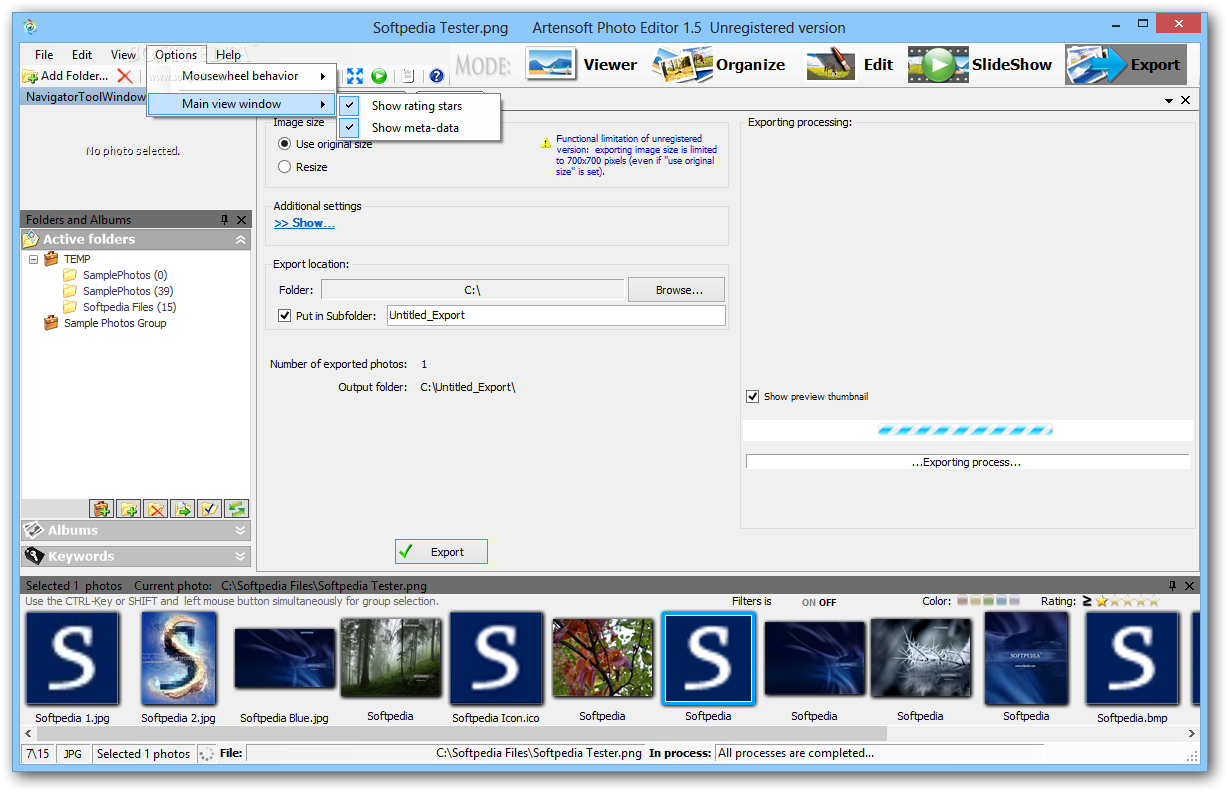The width and height of the screenshot is (1228, 792).
Task: Click the notepad page toolbar icon
Action: 408,76
